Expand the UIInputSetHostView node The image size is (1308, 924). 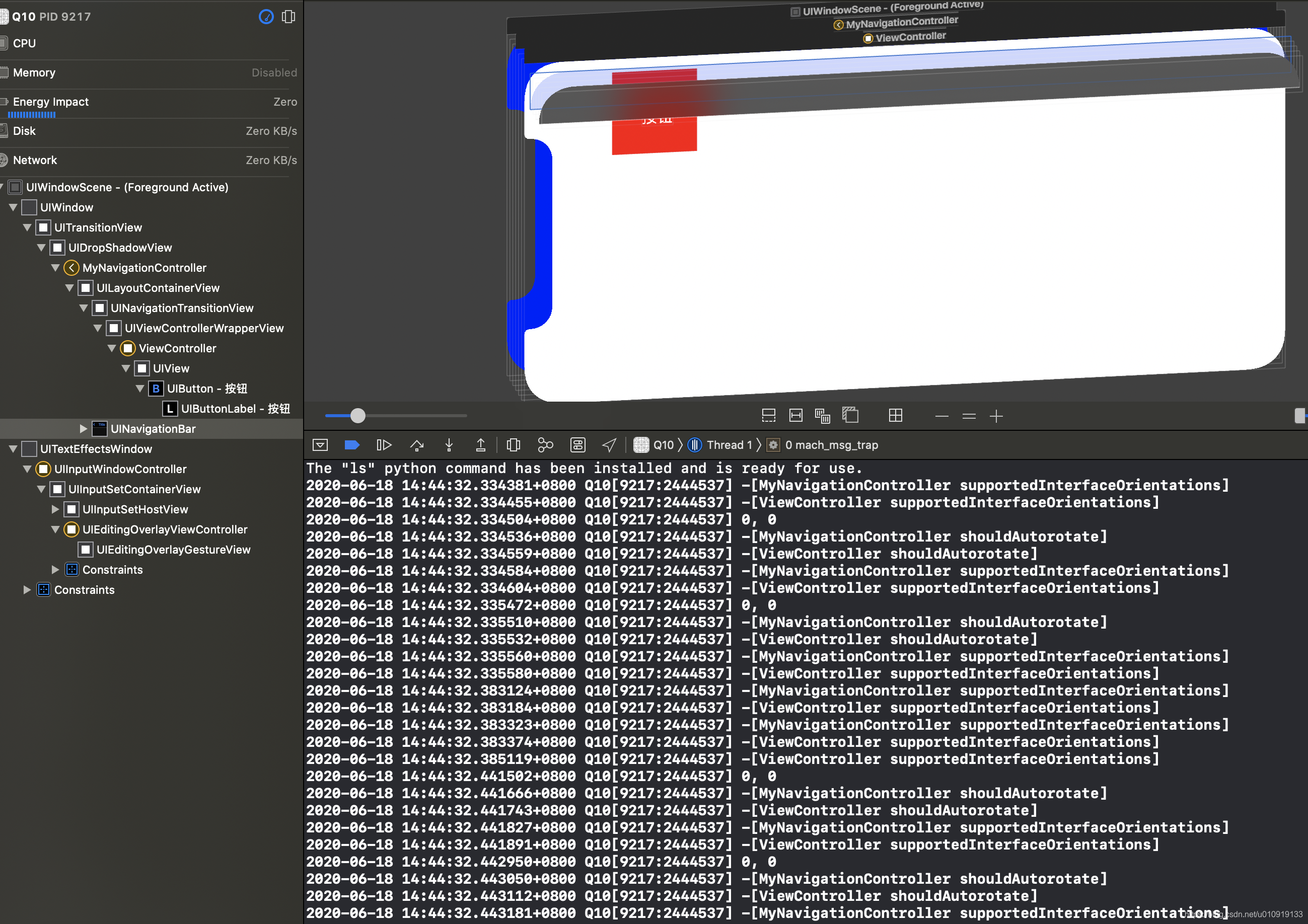tap(55, 509)
